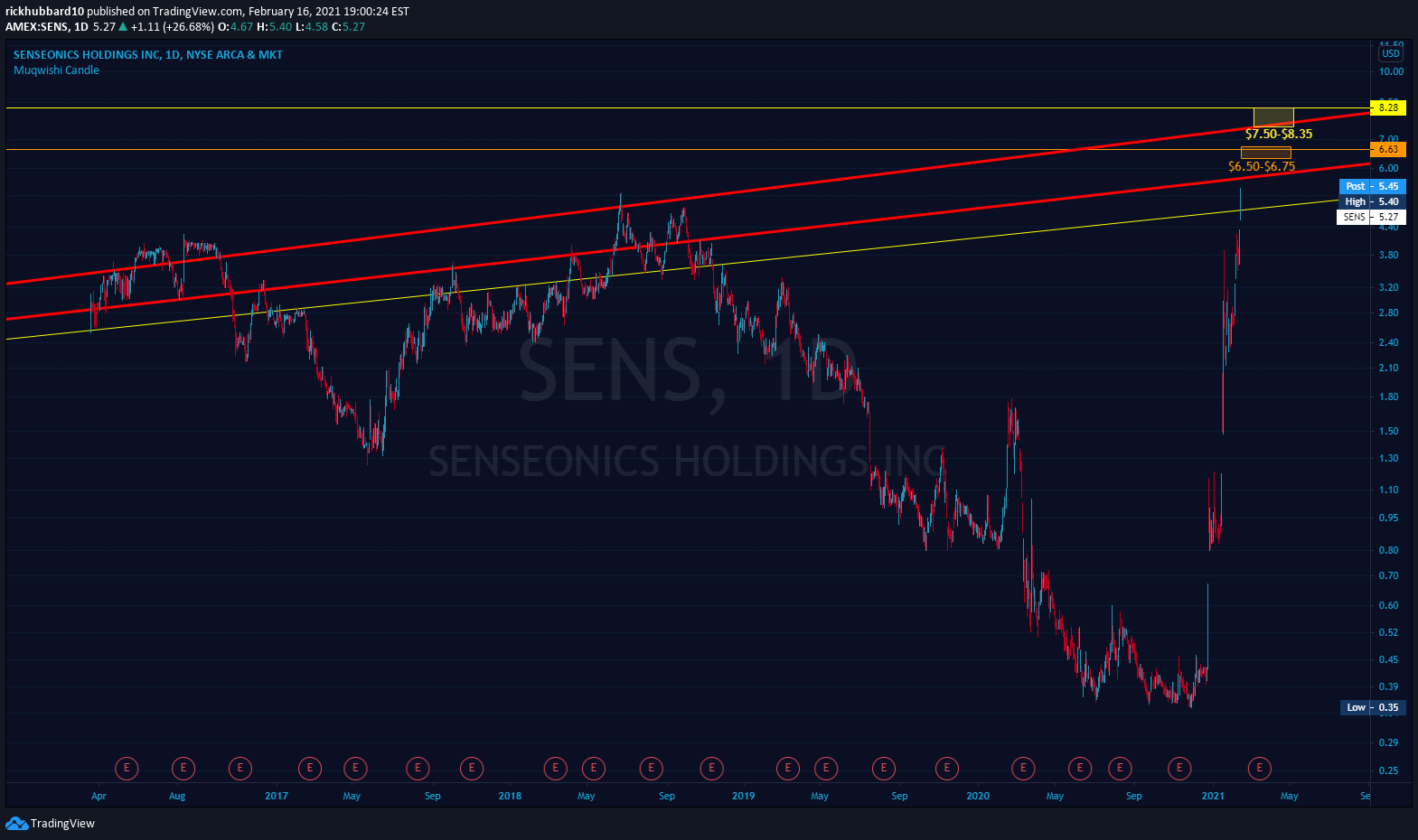Click the 2021 label on time axis
Viewport: 1418px width, 840px height.
(1213, 796)
